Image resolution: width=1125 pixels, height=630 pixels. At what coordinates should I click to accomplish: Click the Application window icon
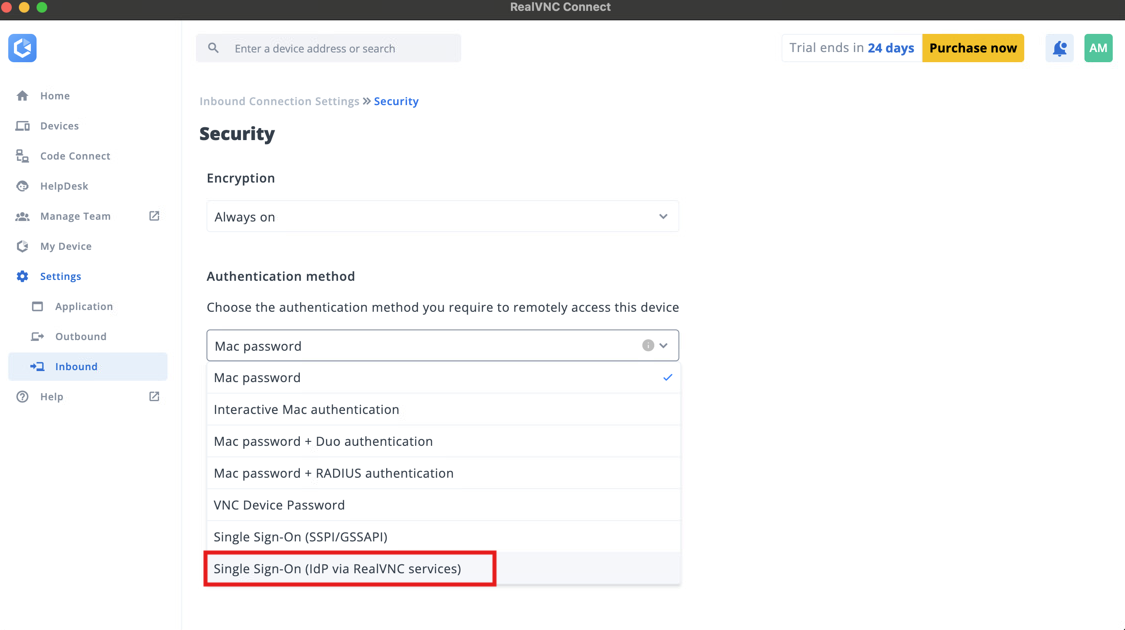37,306
